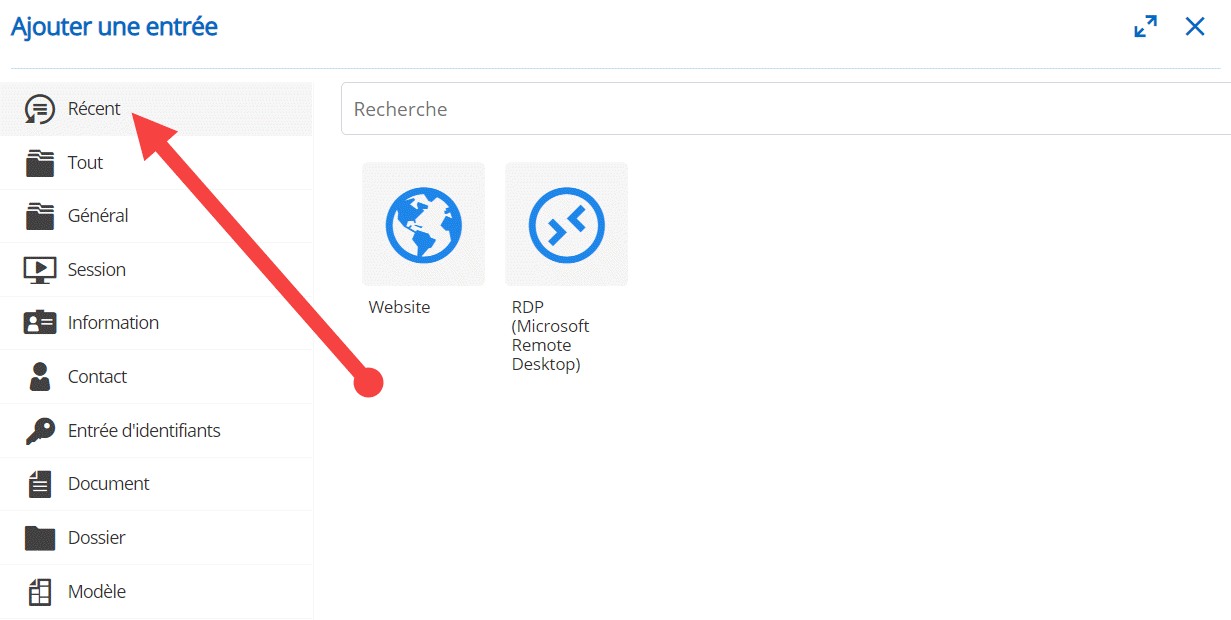Image resolution: width=1231 pixels, height=620 pixels.
Task: Click the key icon for Entrée d'identifiants
Action: pos(39,431)
